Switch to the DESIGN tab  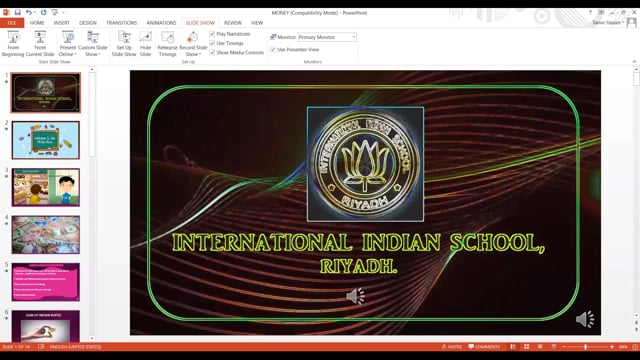(x=88, y=23)
